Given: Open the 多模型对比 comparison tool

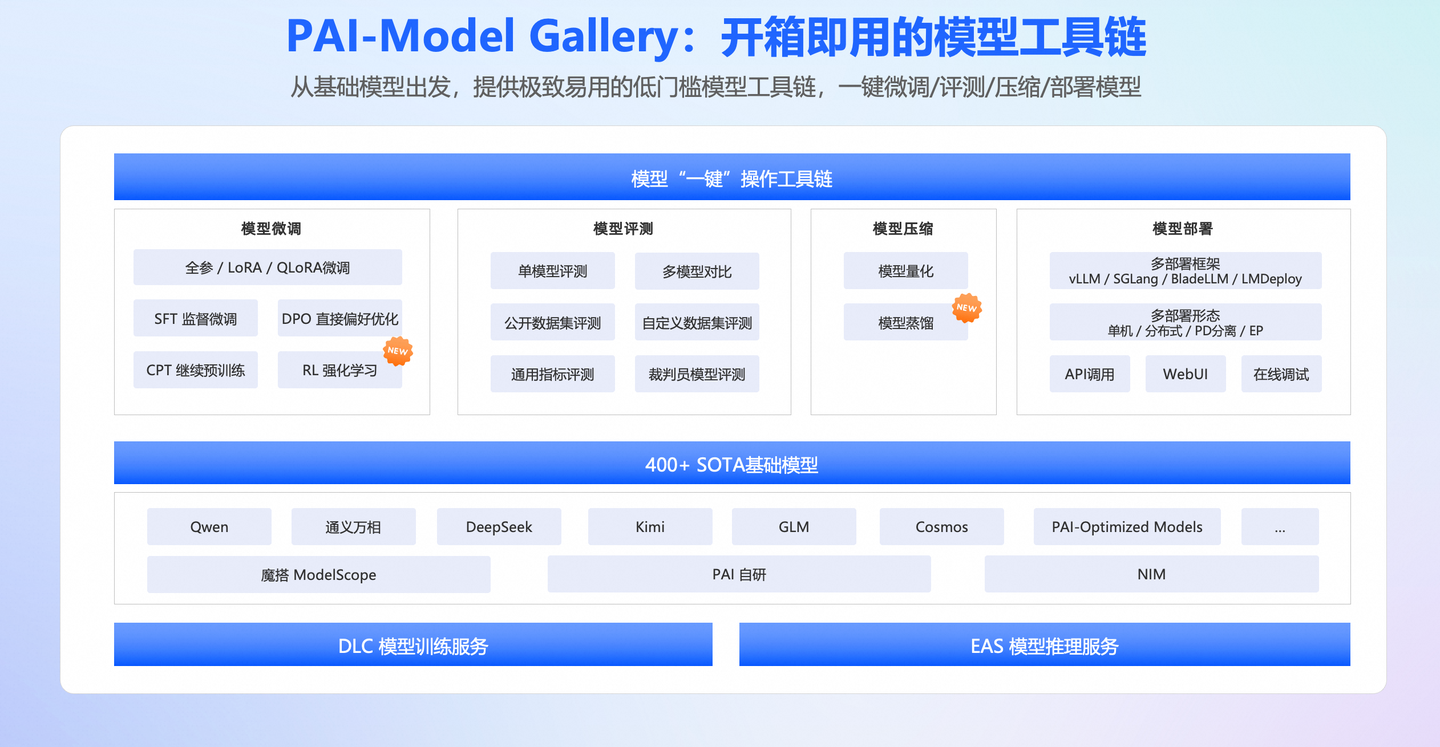Looking at the screenshot, I should 696,270.
